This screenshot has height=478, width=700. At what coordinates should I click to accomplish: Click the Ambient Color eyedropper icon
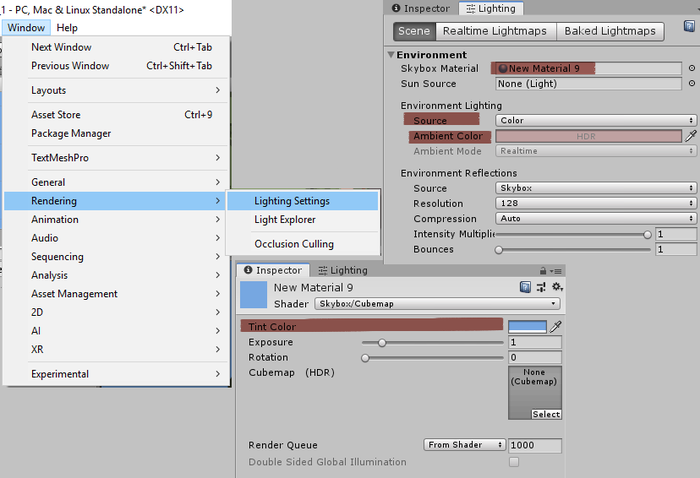(690, 136)
